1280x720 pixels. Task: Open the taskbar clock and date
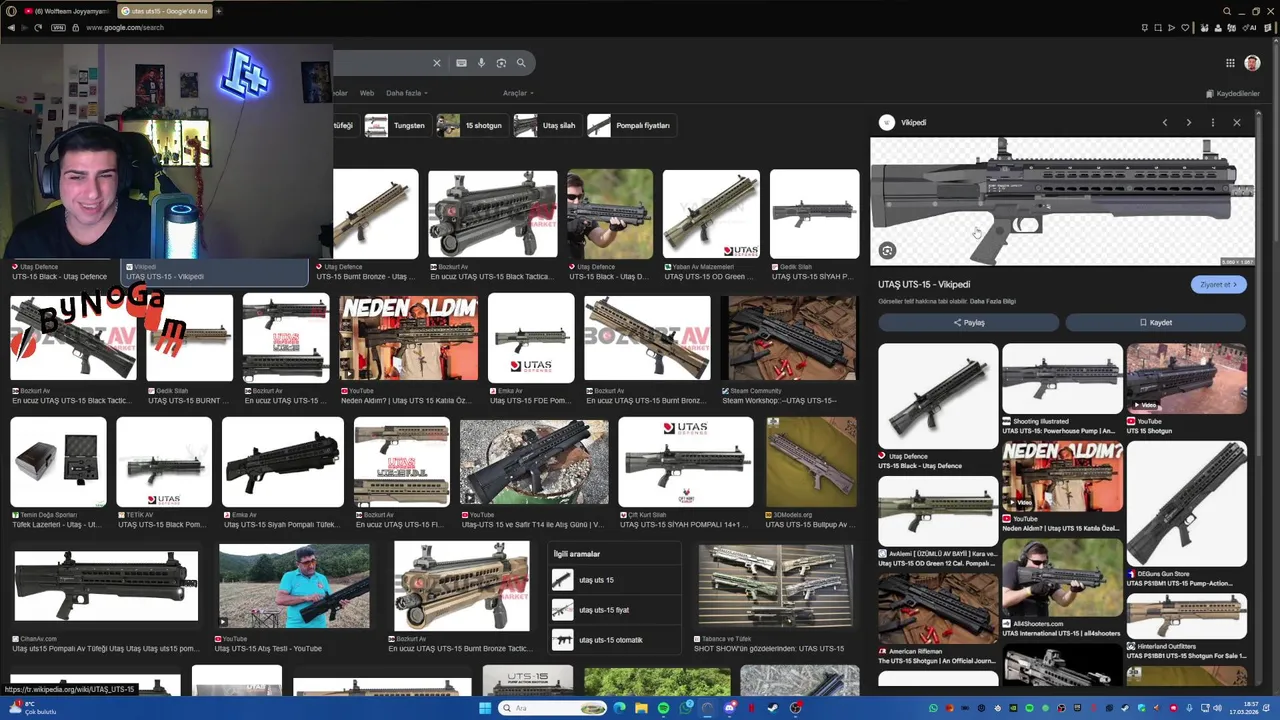pos(1245,708)
